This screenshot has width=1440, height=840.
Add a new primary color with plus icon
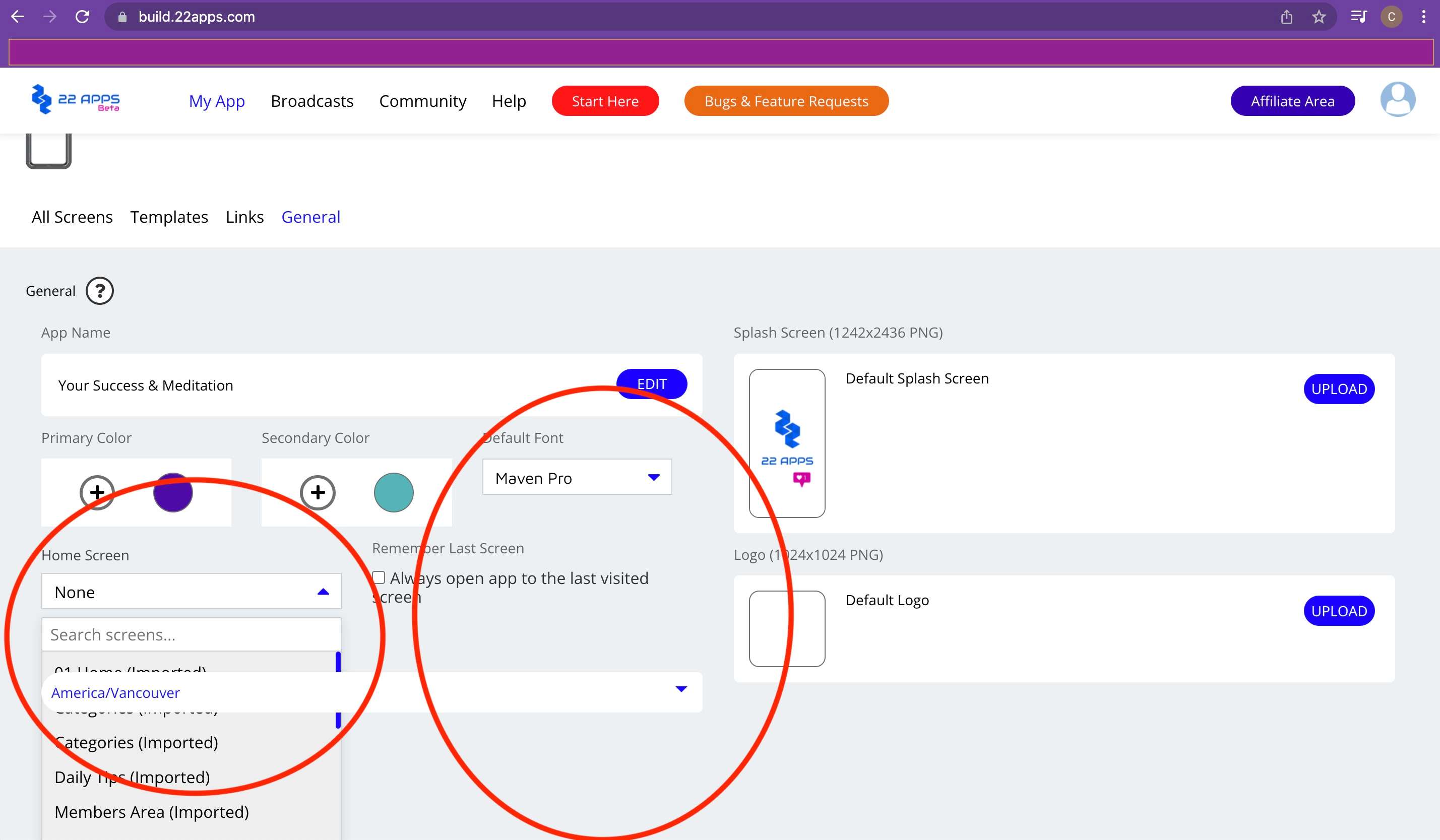tap(97, 492)
